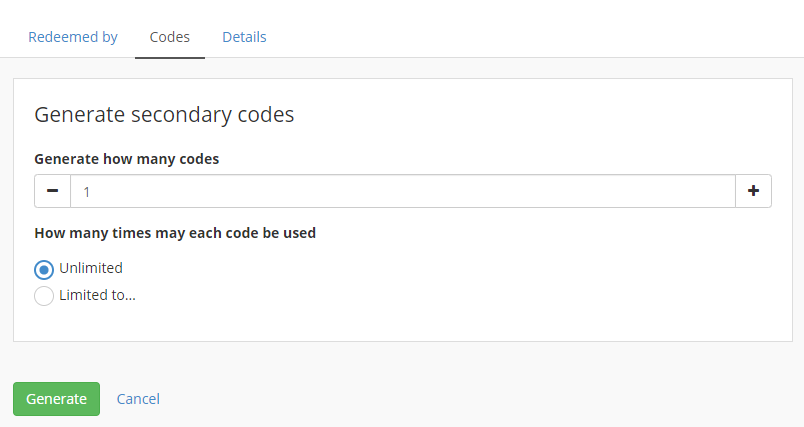Switch to the Redeemed by tab
This screenshot has width=804, height=427.
tap(73, 37)
